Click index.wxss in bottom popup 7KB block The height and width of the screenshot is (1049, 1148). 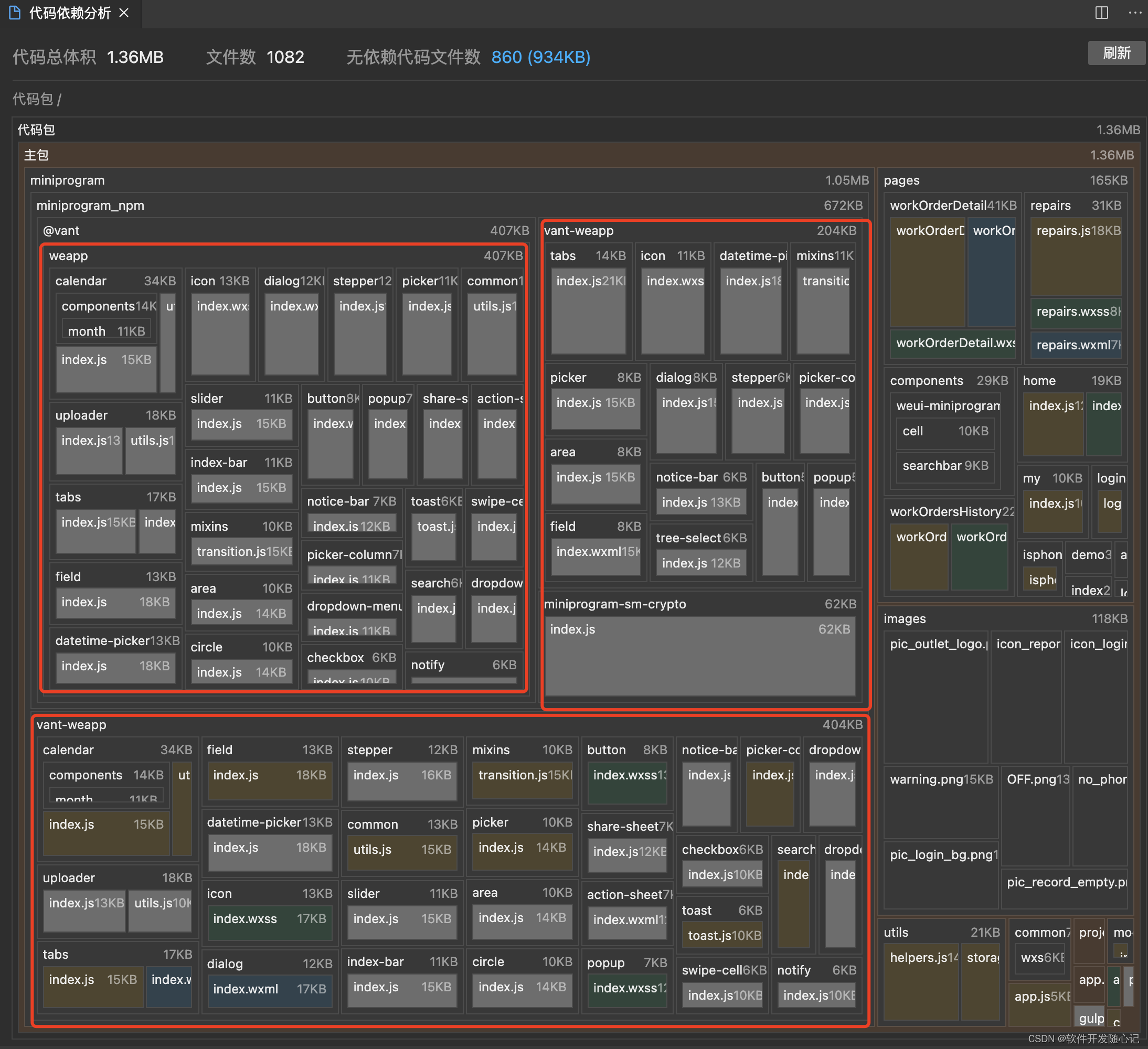coord(628,990)
